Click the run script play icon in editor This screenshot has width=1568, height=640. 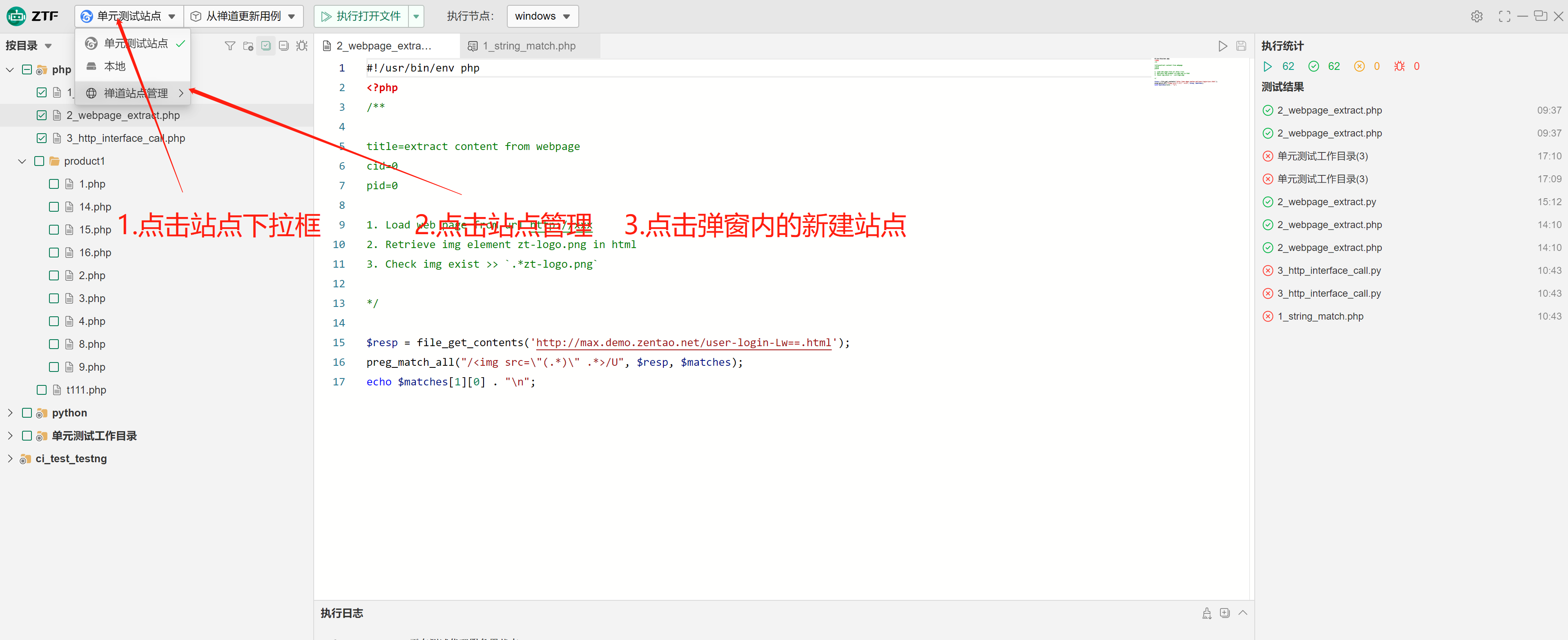pyautogui.click(x=1222, y=46)
